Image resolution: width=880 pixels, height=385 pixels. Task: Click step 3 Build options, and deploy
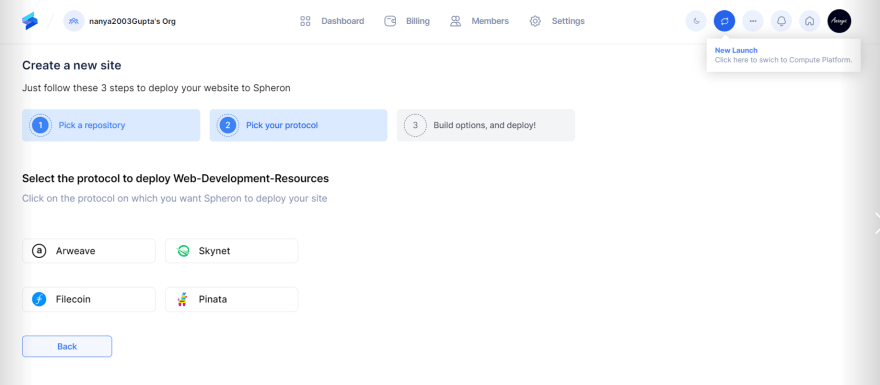(486, 125)
